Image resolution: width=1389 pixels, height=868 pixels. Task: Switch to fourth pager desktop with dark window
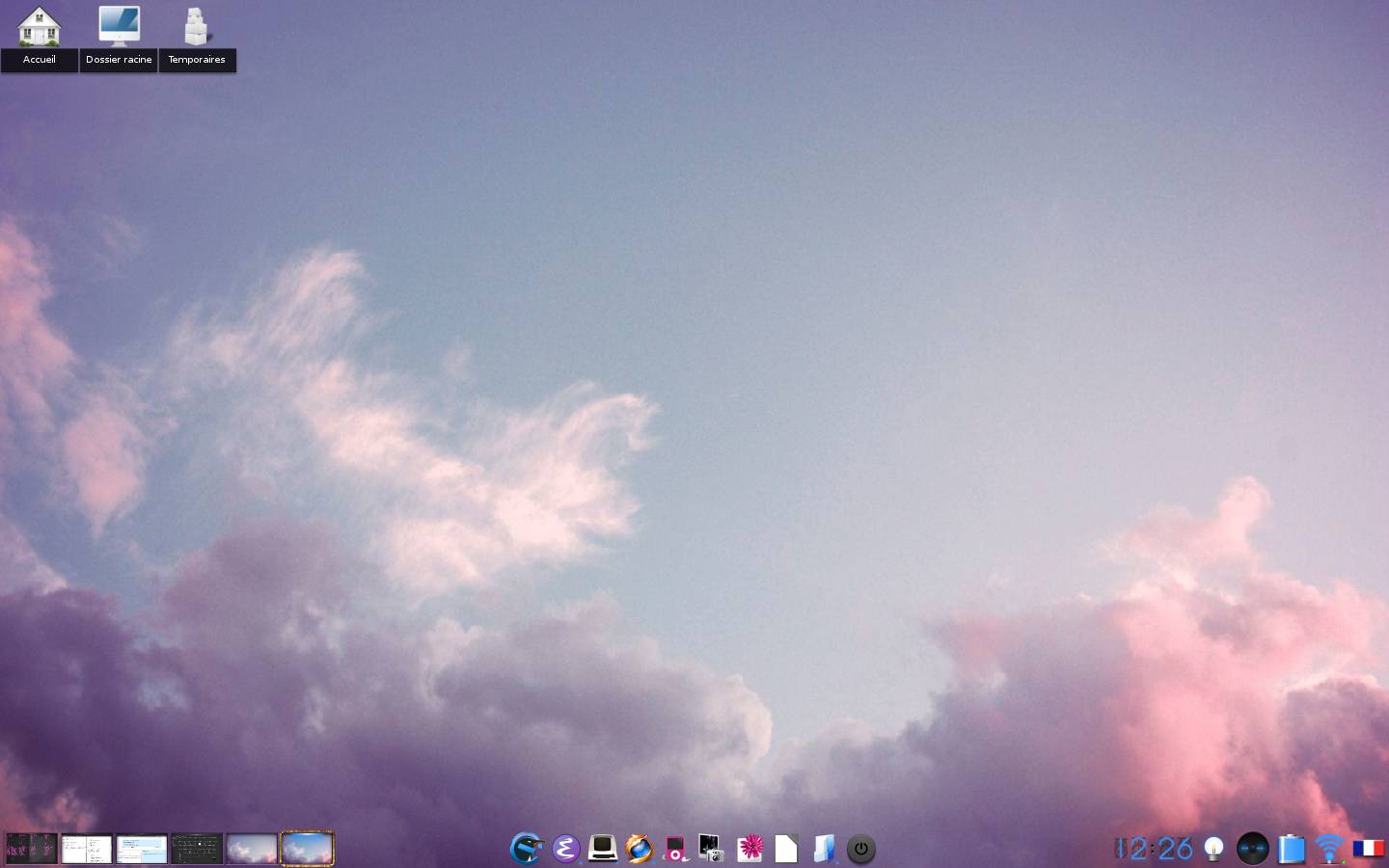point(197,849)
